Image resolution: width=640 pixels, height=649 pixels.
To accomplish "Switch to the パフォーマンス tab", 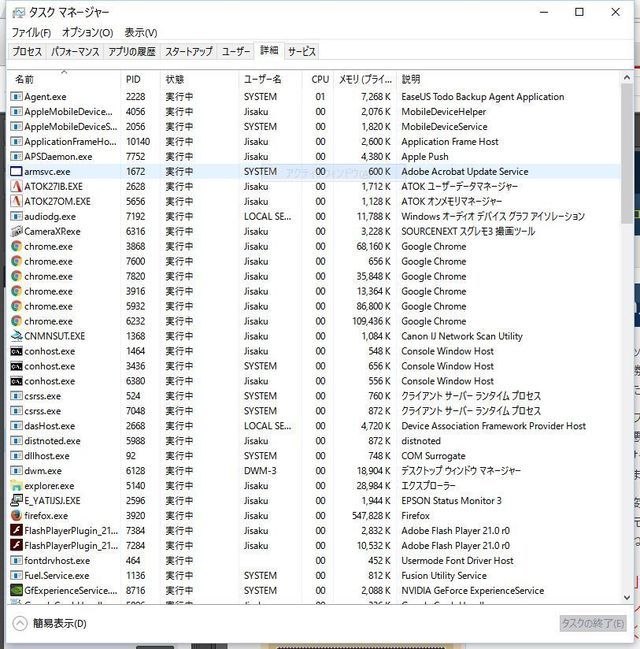I will point(75,52).
